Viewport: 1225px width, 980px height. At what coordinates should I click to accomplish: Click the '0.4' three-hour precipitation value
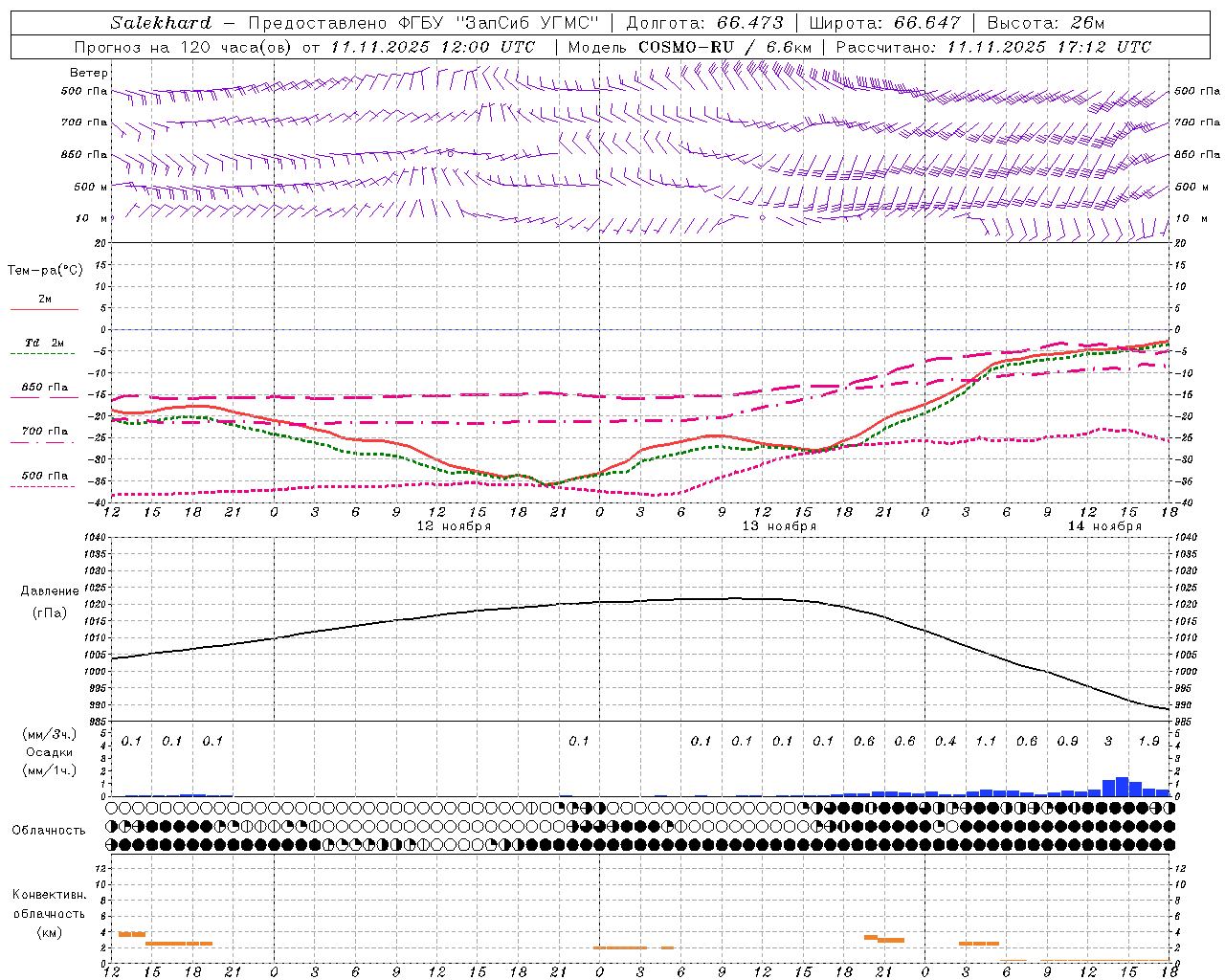point(946,742)
